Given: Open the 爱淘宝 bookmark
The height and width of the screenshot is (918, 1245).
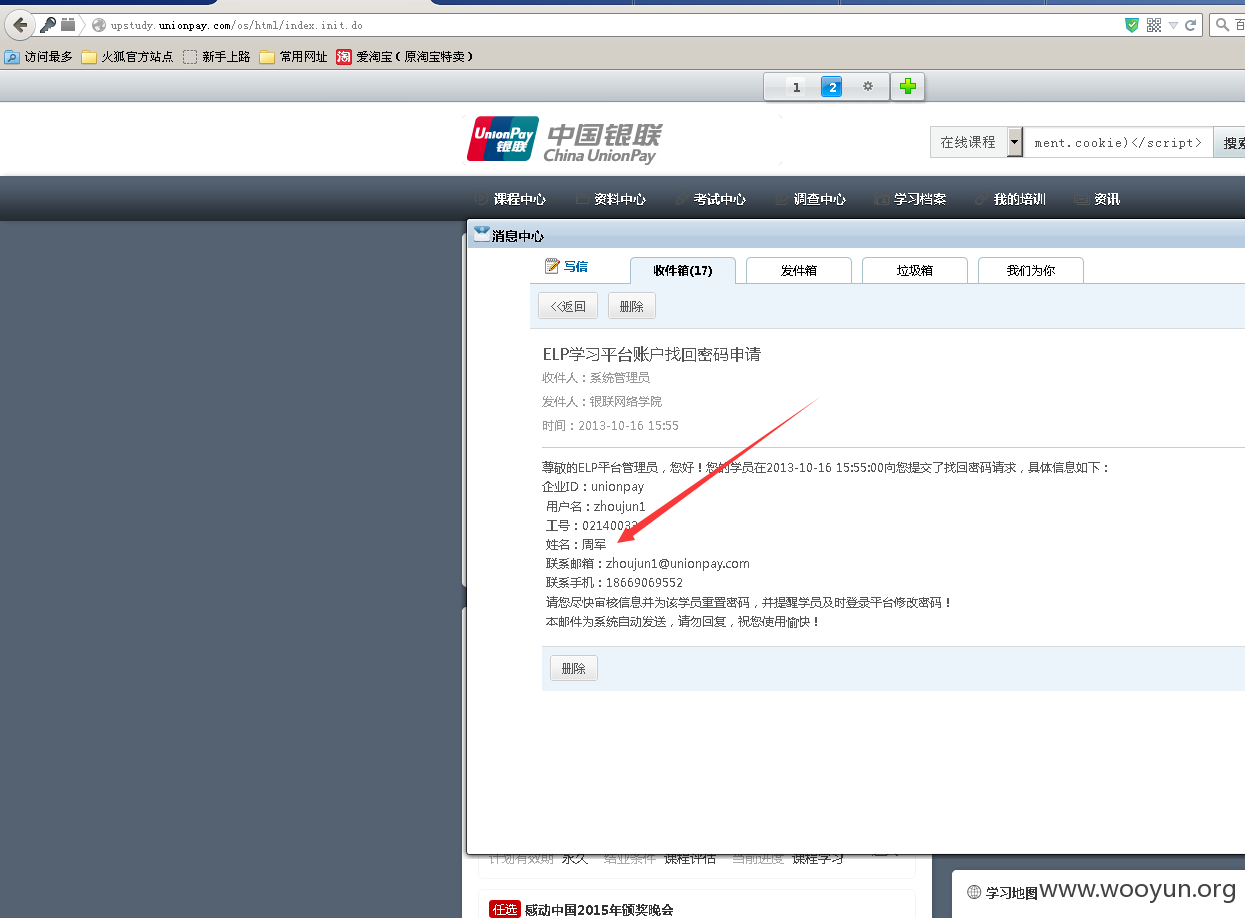Looking at the screenshot, I should point(405,57).
